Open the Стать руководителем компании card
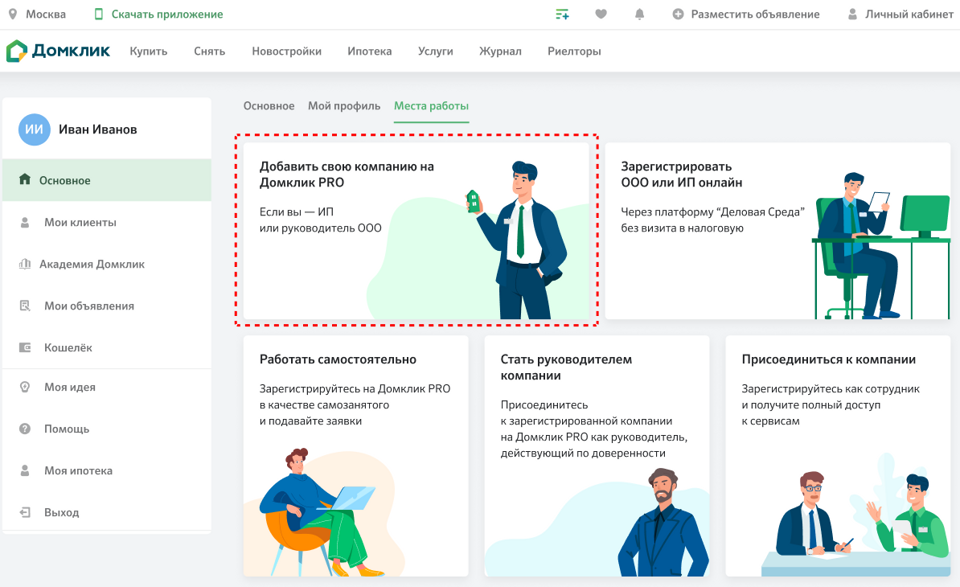Image resolution: width=960 pixels, height=587 pixels. click(x=597, y=456)
